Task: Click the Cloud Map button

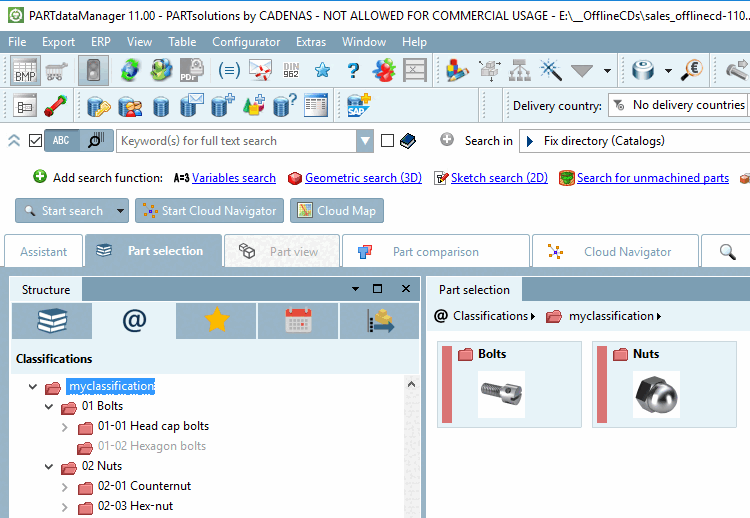Action: coord(337,210)
